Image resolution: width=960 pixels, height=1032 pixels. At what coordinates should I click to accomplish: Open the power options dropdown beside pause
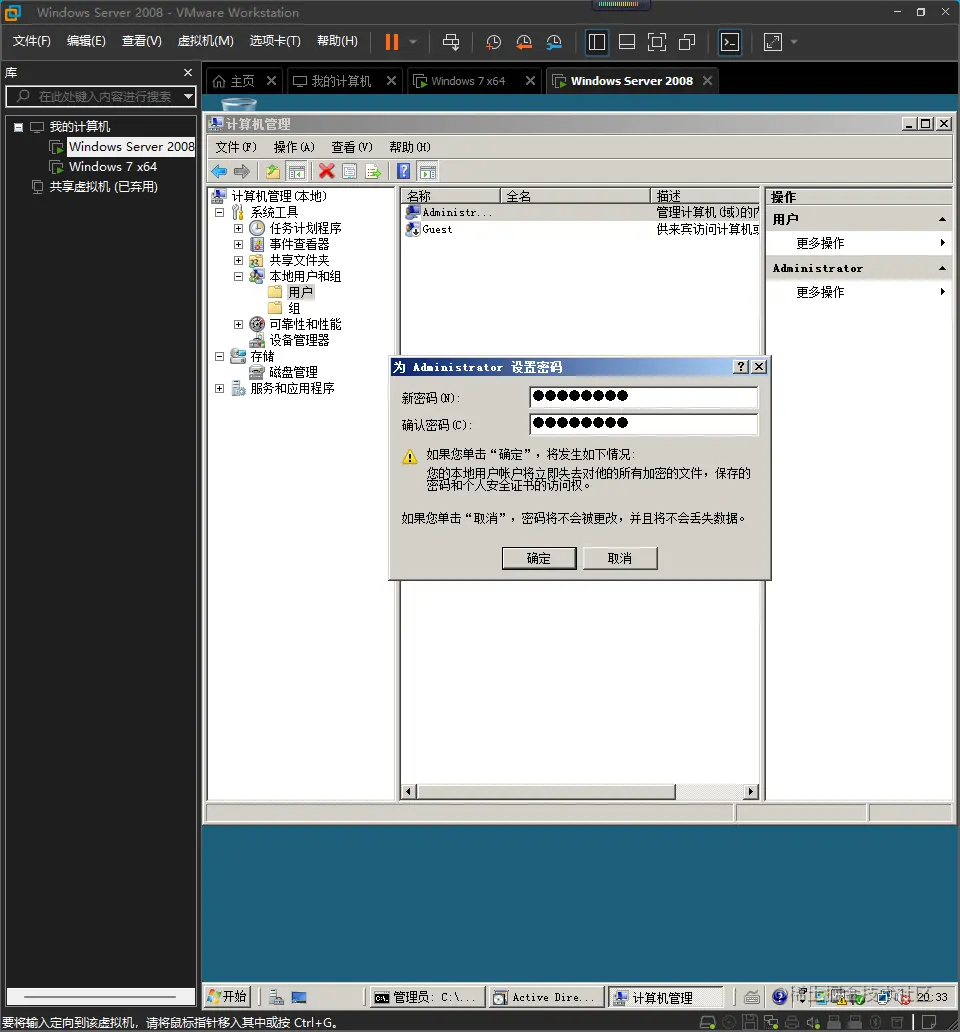[413, 42]
